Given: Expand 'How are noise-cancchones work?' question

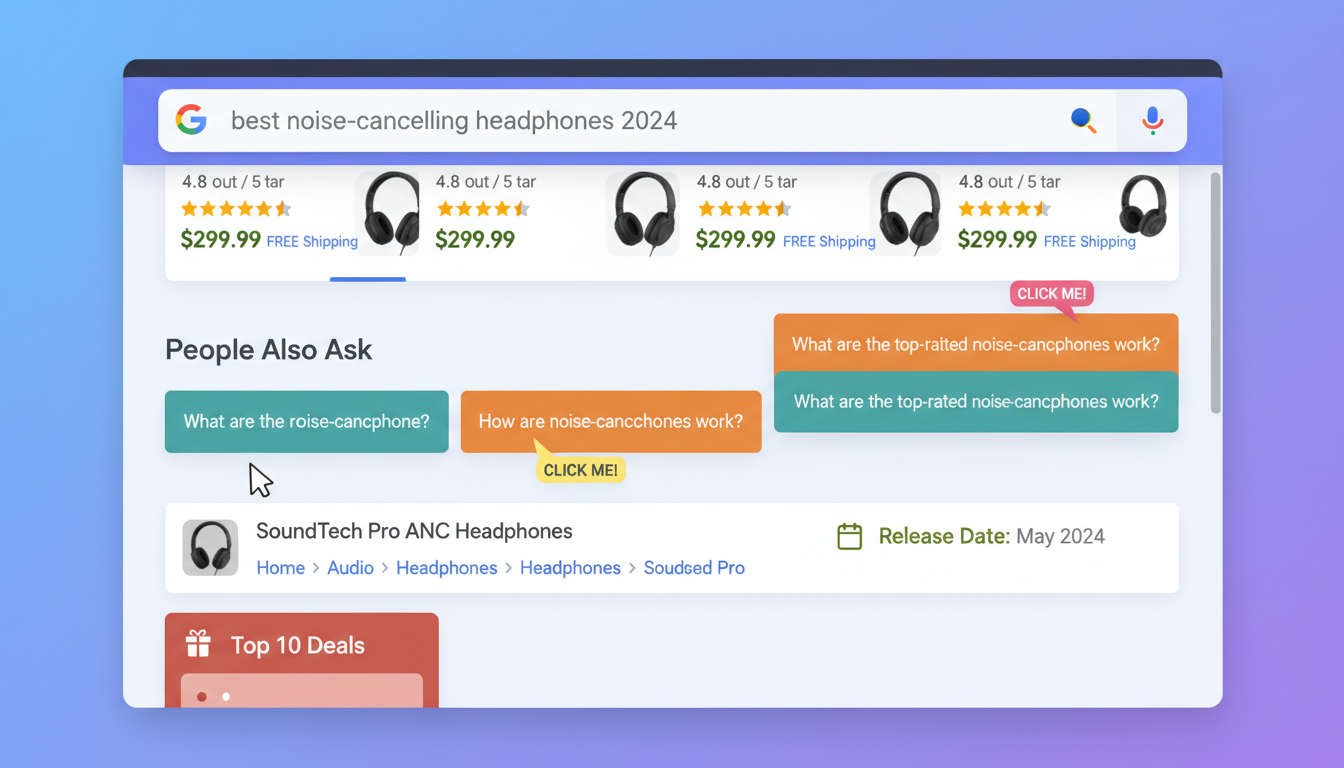Looking at the screenshot, I should pos(610,421).
